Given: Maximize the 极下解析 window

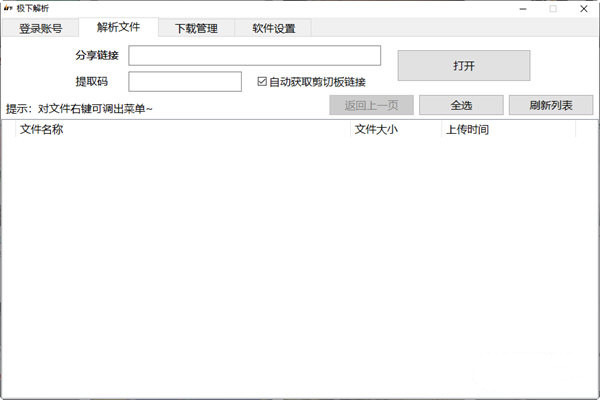Looking at the screenshot, I should point(553,9).
